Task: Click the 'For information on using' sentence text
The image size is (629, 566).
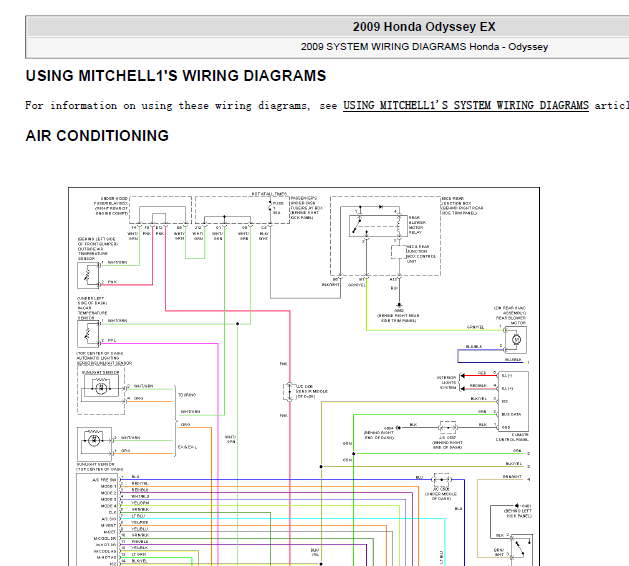Action: click(x=327, y=105)
